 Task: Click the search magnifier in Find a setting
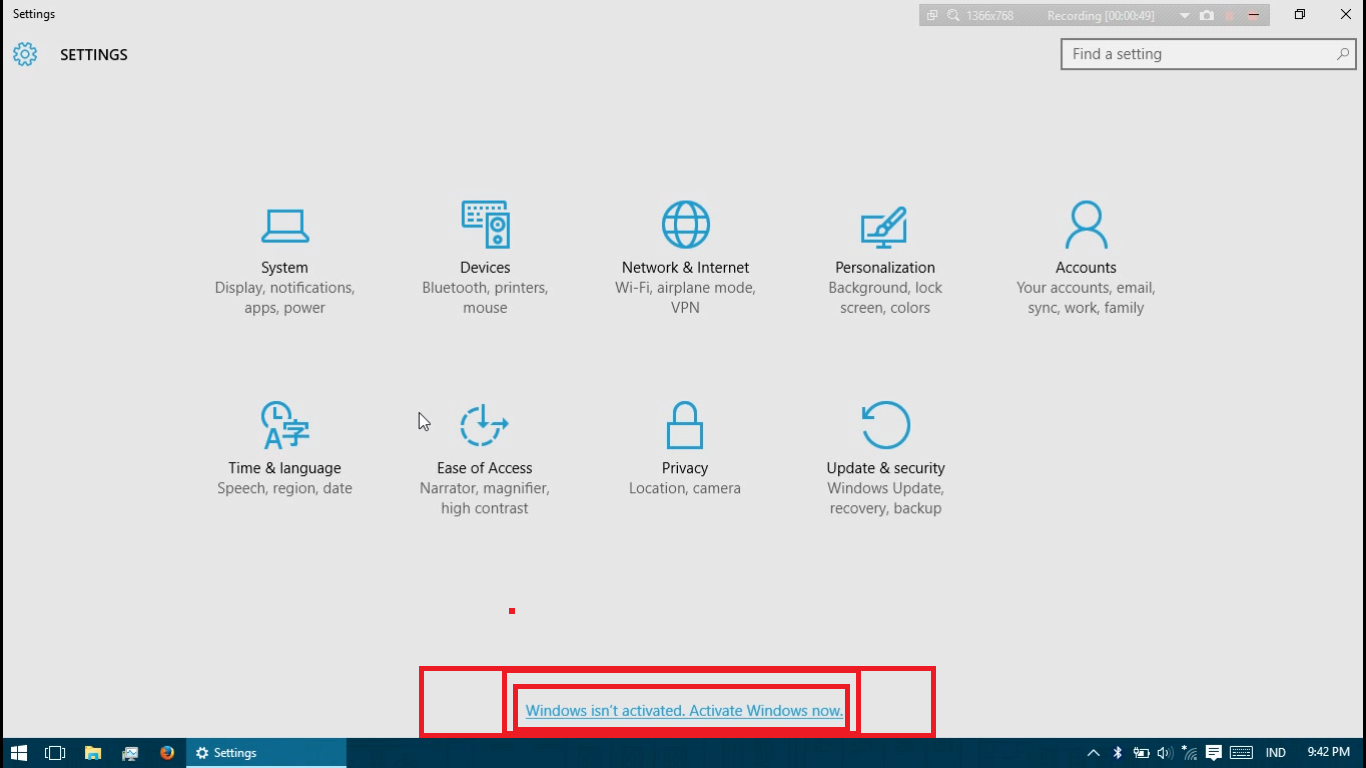click(1343, 54)
